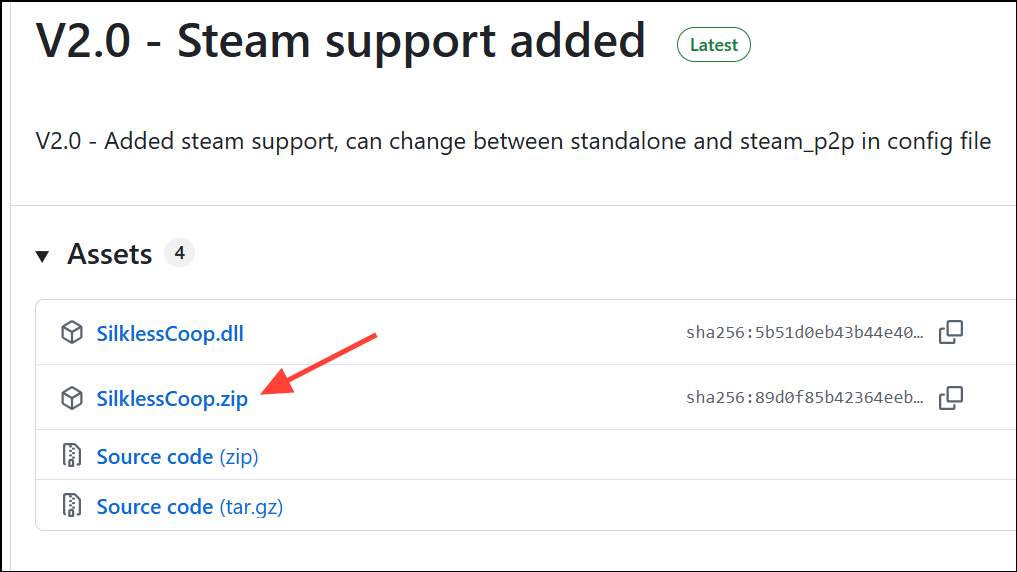Click the package icon beside SilklessCoop.dll
The image size is (1017, 572).
point(72,333)
